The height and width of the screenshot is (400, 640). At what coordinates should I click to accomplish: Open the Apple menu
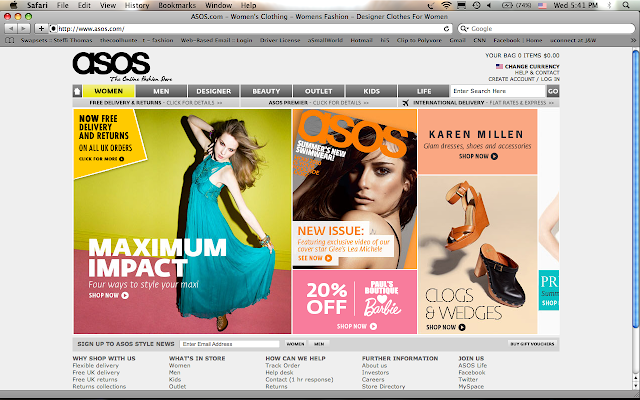(x=13, y=5)
